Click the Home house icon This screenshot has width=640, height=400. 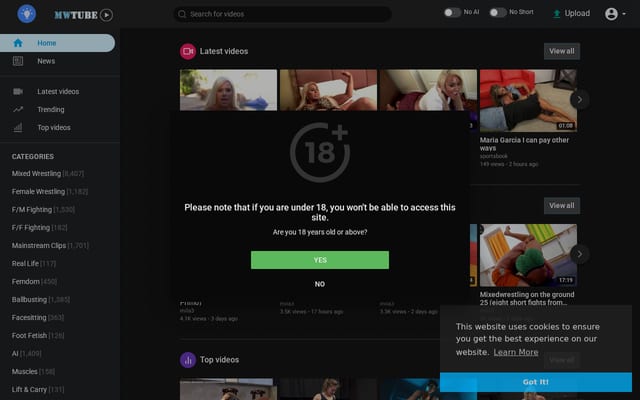click(x=18, y=43)
